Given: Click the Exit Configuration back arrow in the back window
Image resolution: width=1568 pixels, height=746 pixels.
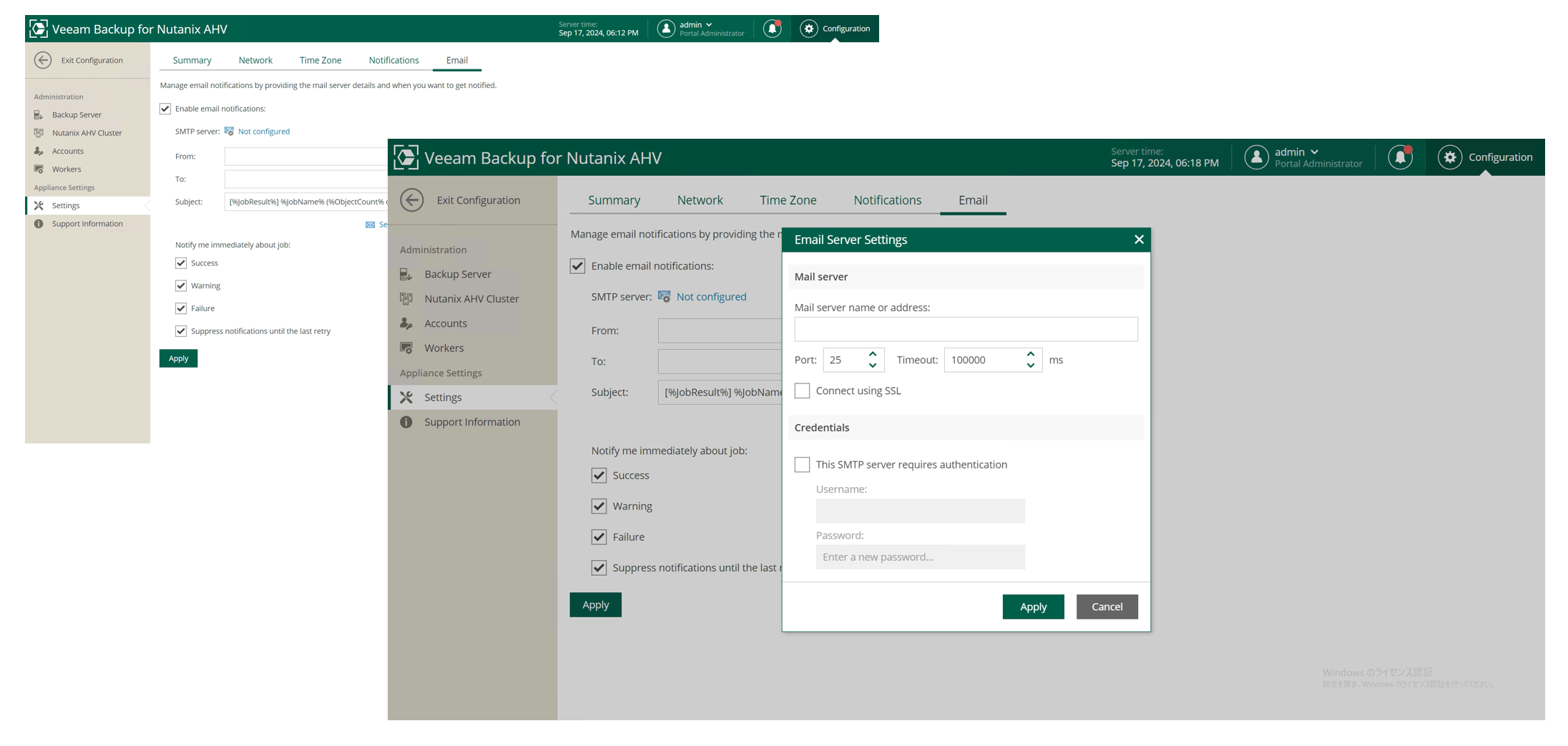Looking at the screenshot, I should (43, 60).
